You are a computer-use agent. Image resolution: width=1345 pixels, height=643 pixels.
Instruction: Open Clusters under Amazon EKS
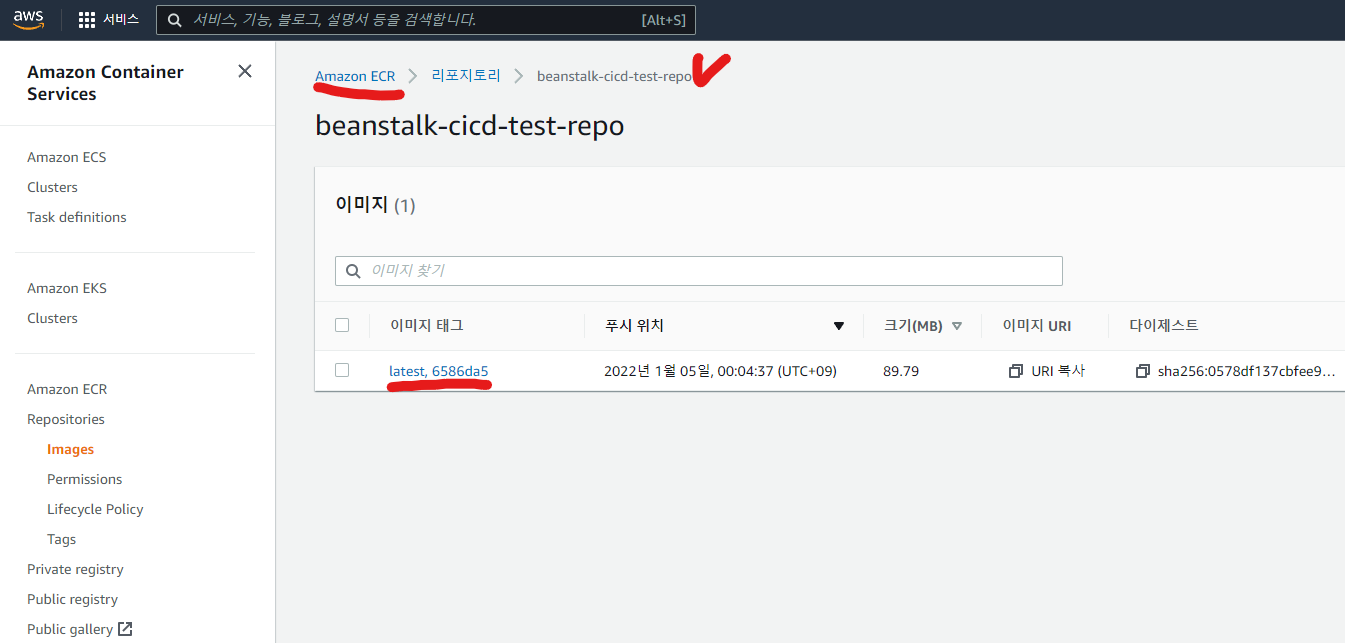(x=52, y=318)
